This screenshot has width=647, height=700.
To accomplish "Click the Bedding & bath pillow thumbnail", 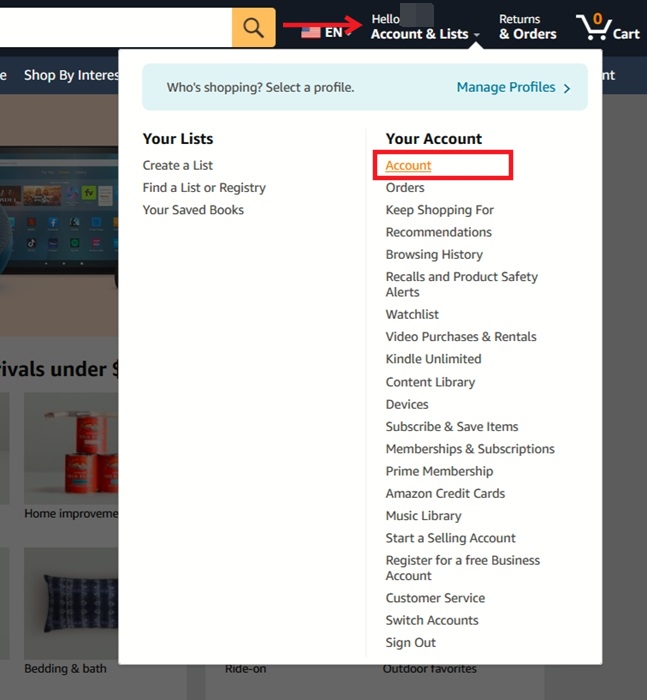I will [x=71, y=603].
